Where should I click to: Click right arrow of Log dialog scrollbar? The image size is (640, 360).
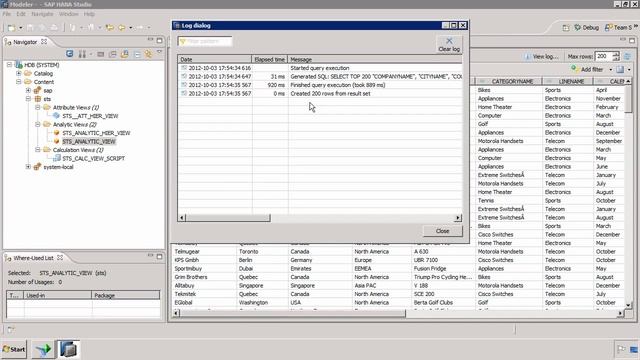pyautogui.click(x=458, y=218)
